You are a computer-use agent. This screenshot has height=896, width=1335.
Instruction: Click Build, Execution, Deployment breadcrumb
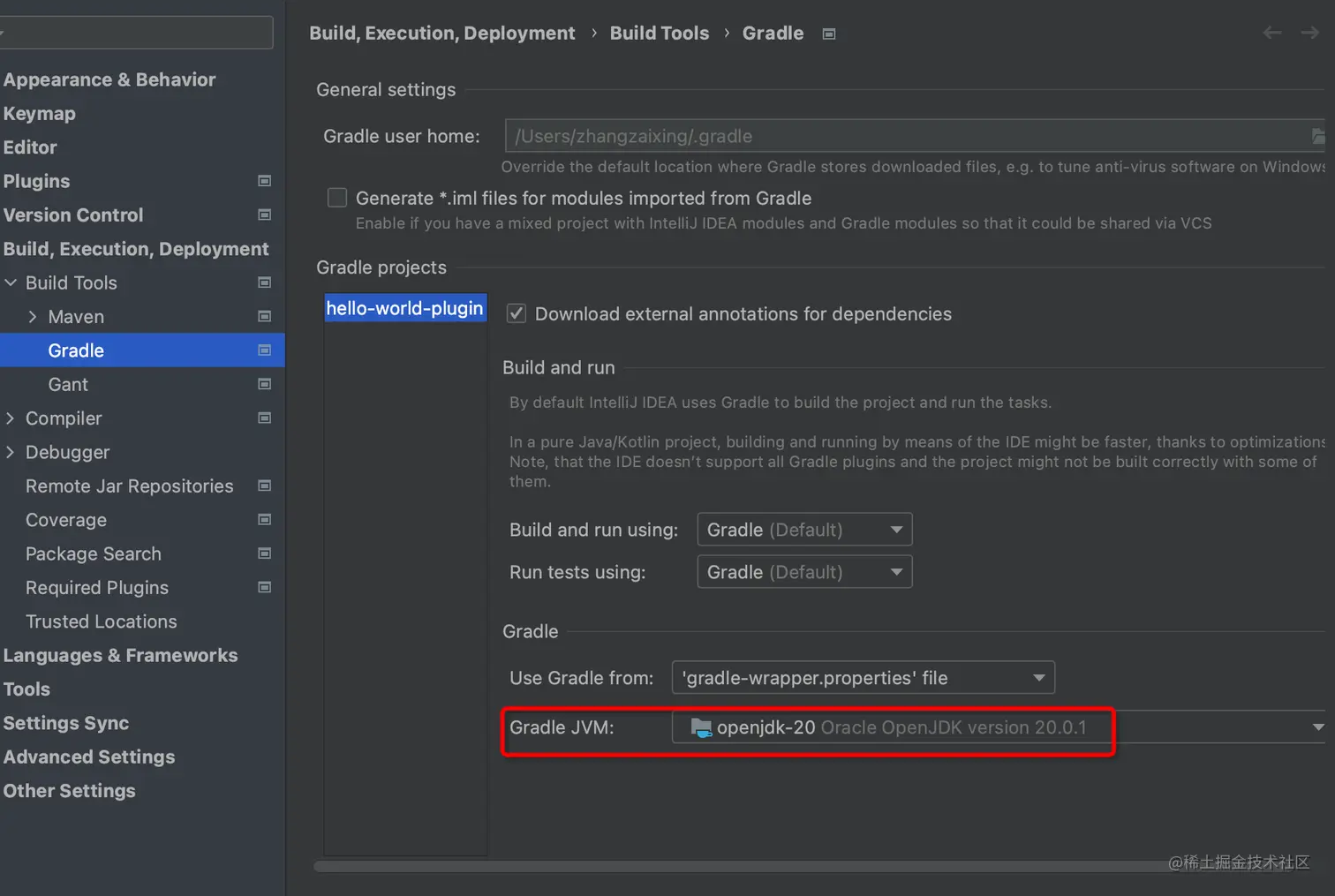pos(442,33)
